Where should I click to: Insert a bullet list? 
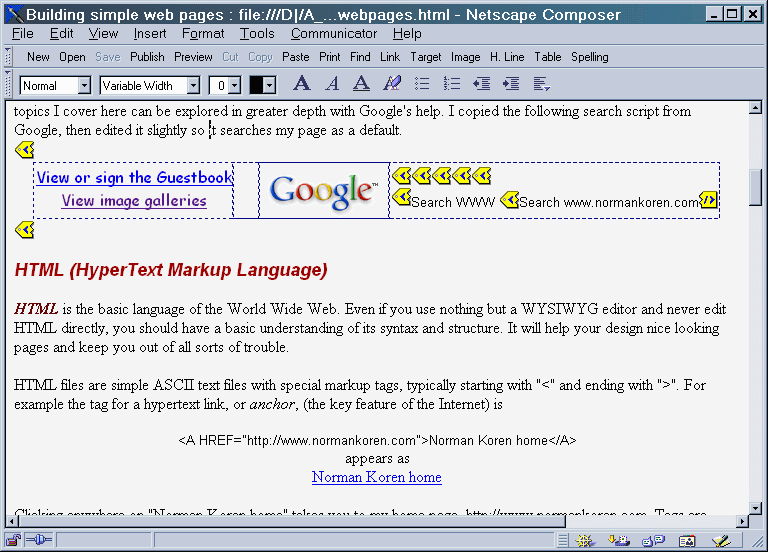coord(422,84)
